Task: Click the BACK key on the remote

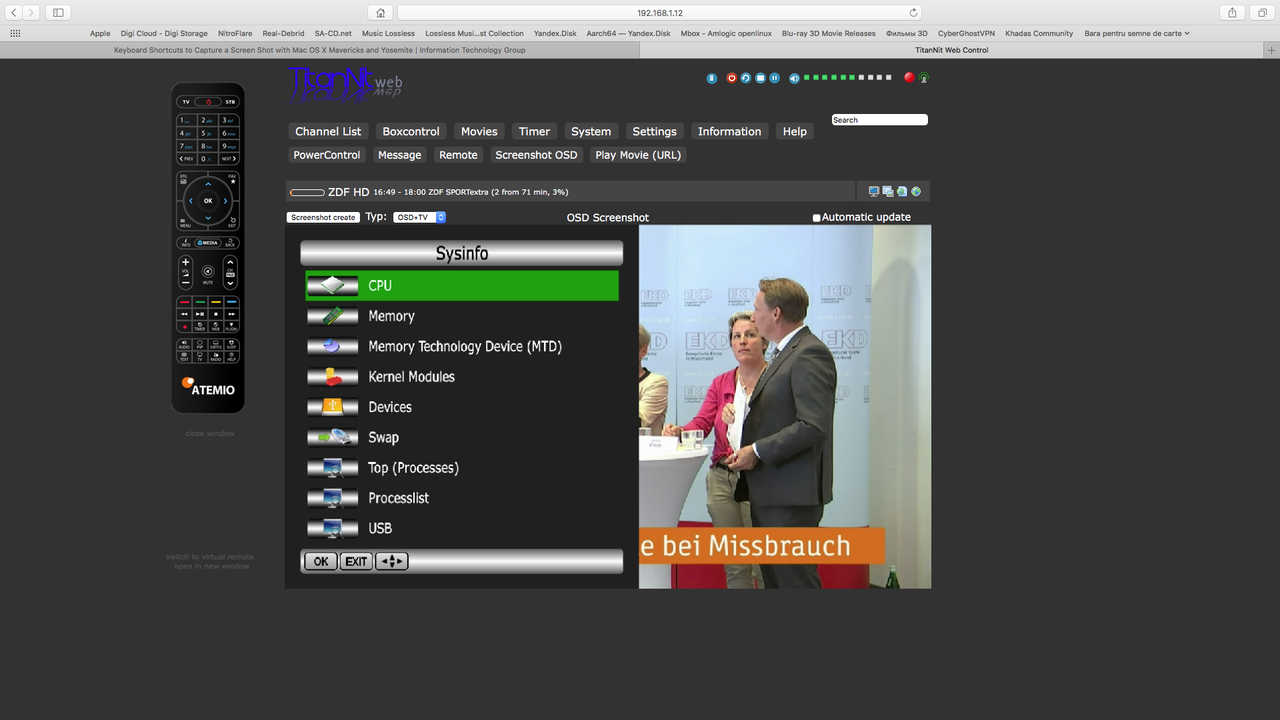Action: point(230,243)
